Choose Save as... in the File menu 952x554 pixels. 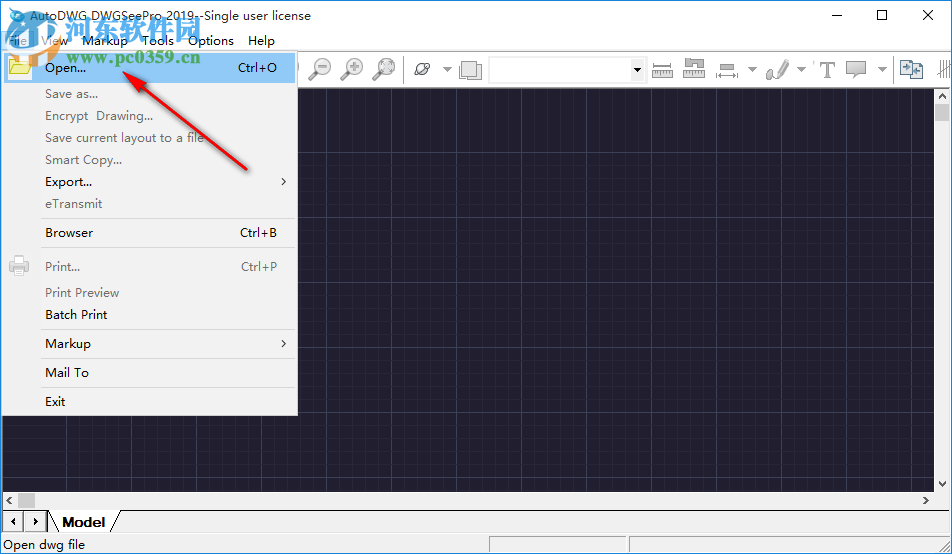tap(149, 94)
